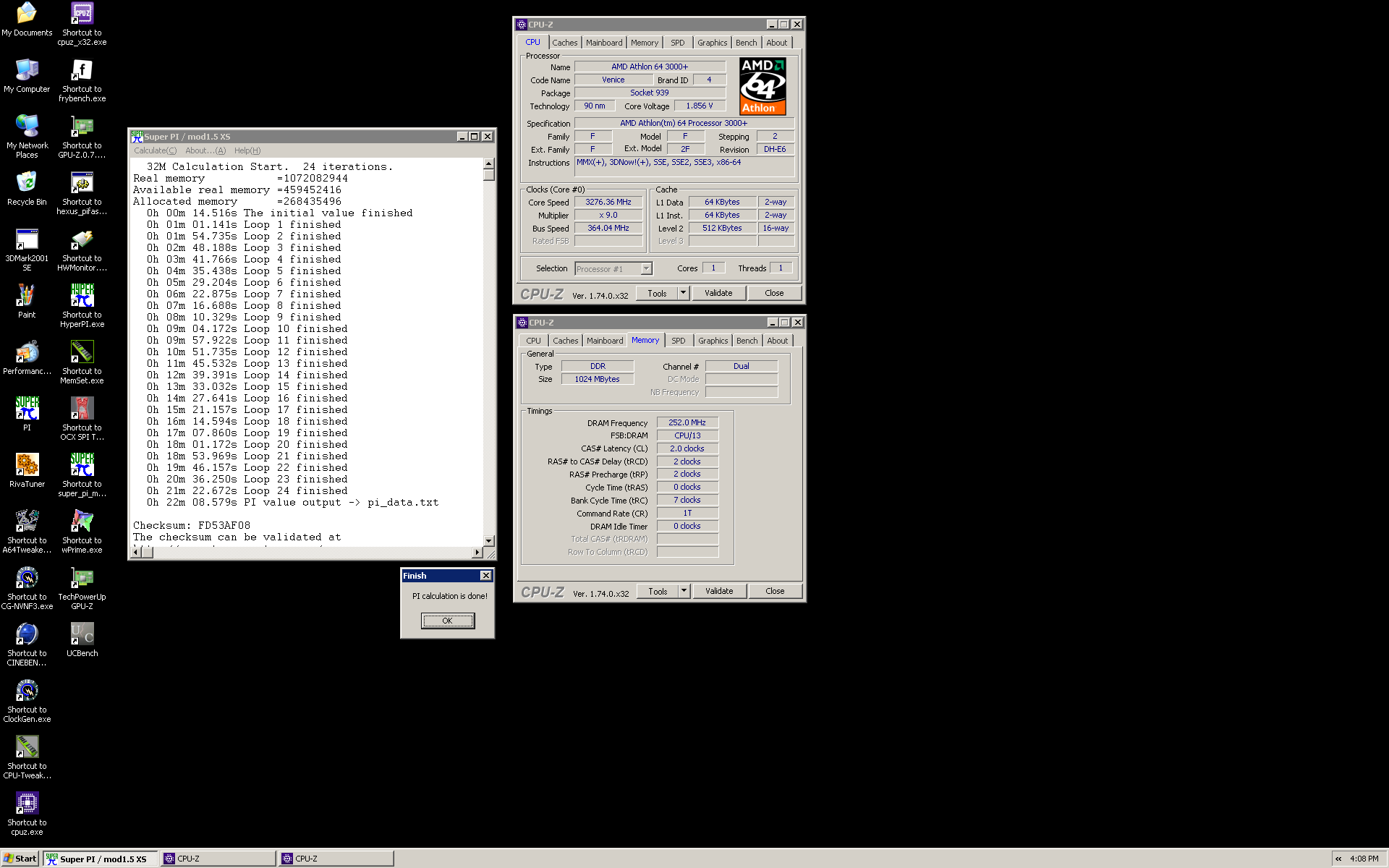This screenshot has height=868, width=1389.
Task: Activate the second CPU-Z taskbar button
Action: pos(336,859)
